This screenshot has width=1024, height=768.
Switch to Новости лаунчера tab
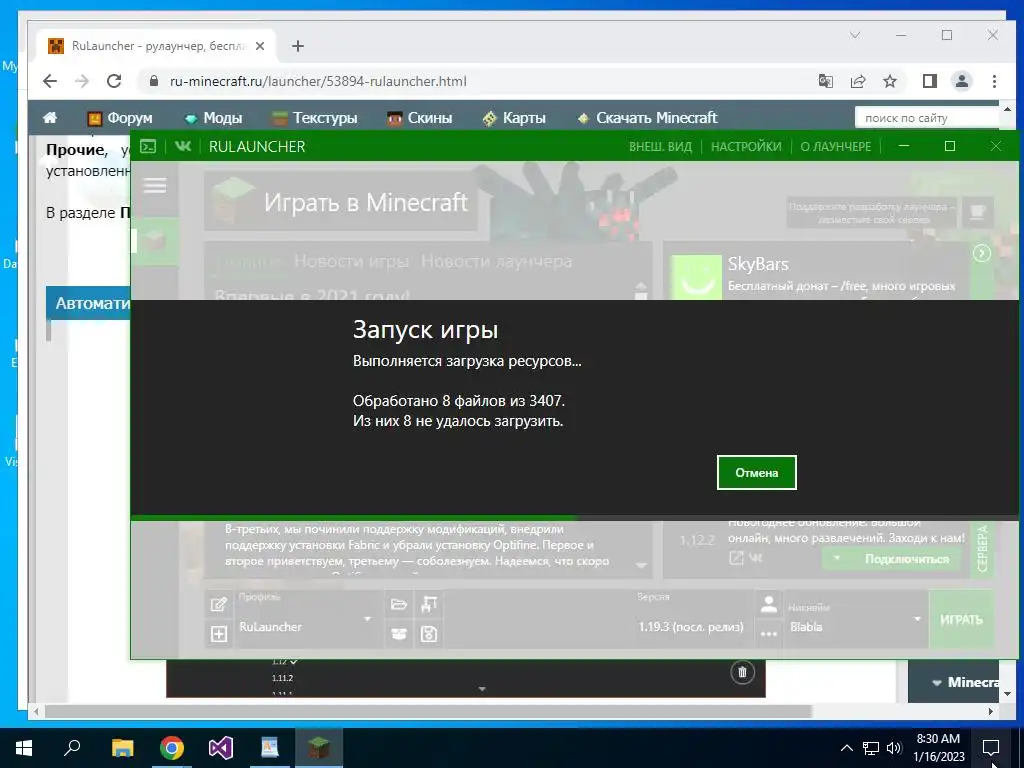coord(496,261)
